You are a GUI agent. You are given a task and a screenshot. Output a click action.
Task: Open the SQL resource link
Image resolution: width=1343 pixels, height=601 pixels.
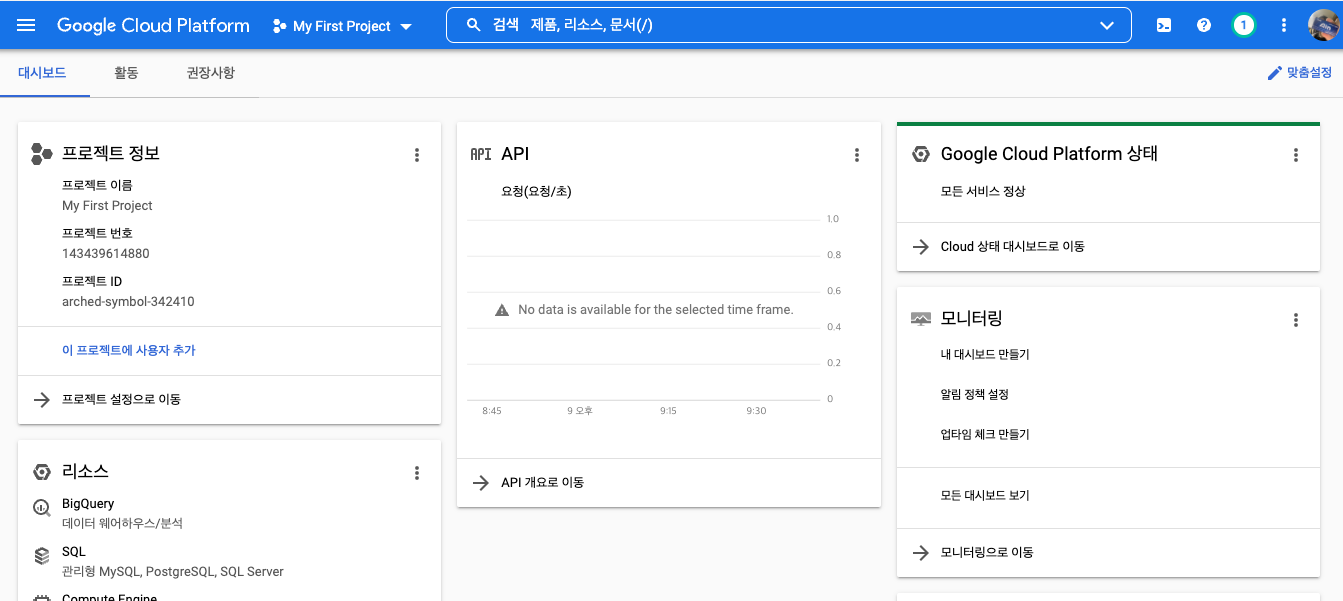pos(74,552)
